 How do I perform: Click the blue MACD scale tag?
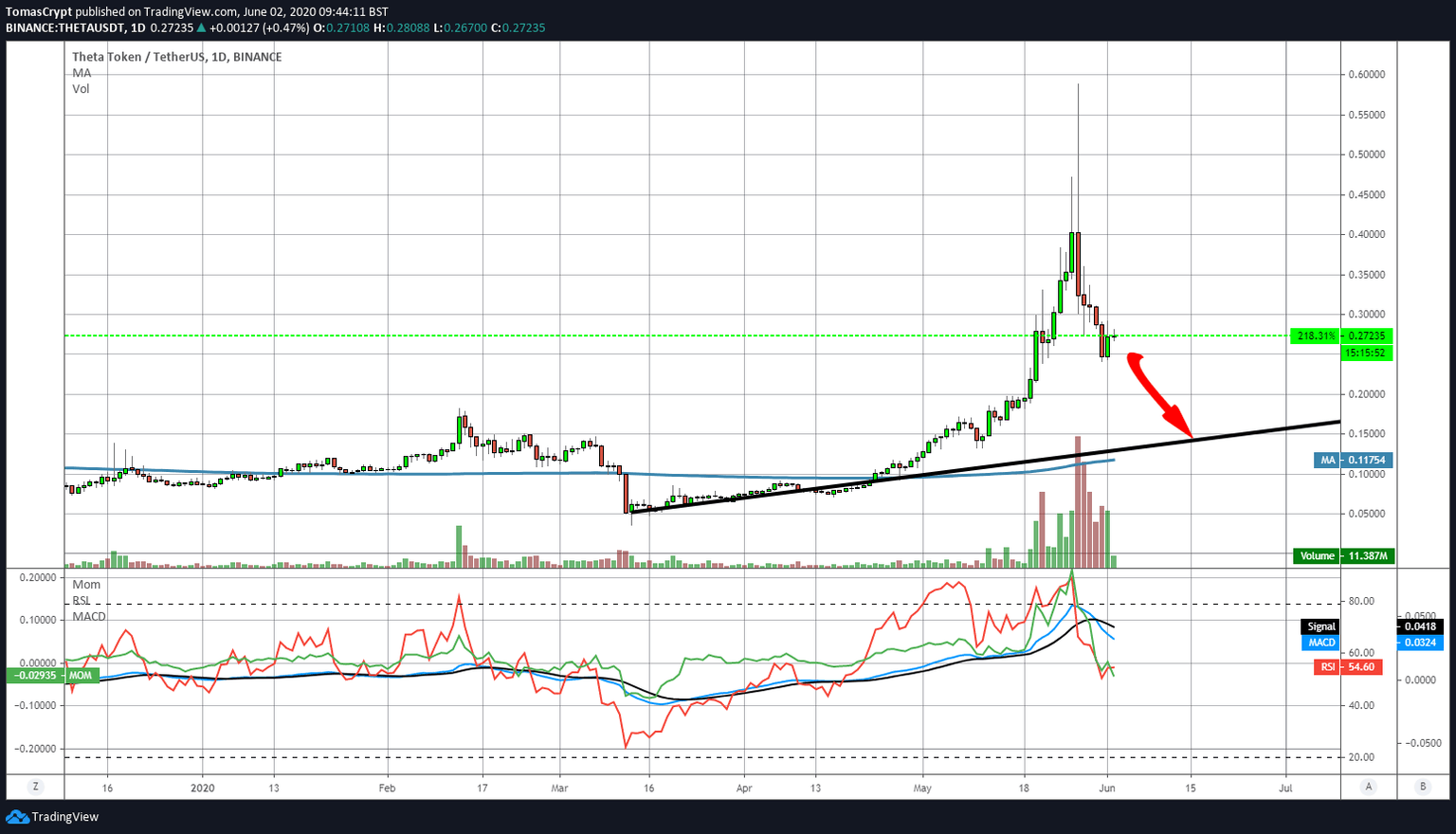point(1320,643)
